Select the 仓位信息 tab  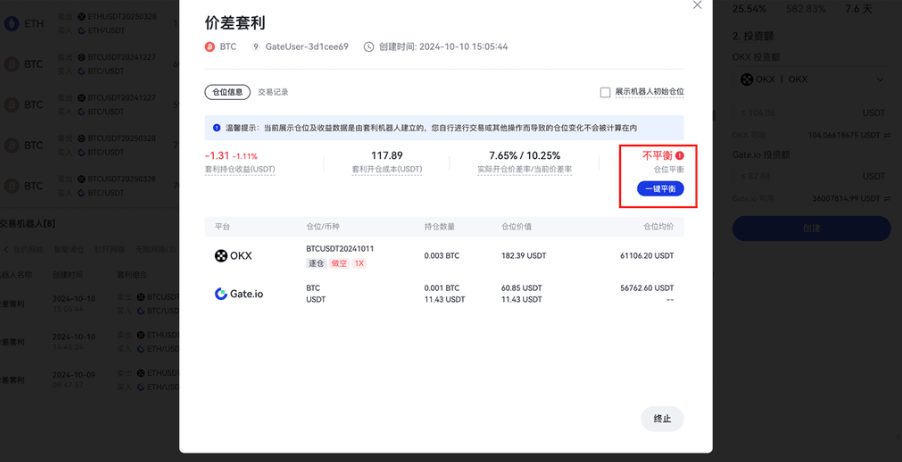tap(226, 92)
